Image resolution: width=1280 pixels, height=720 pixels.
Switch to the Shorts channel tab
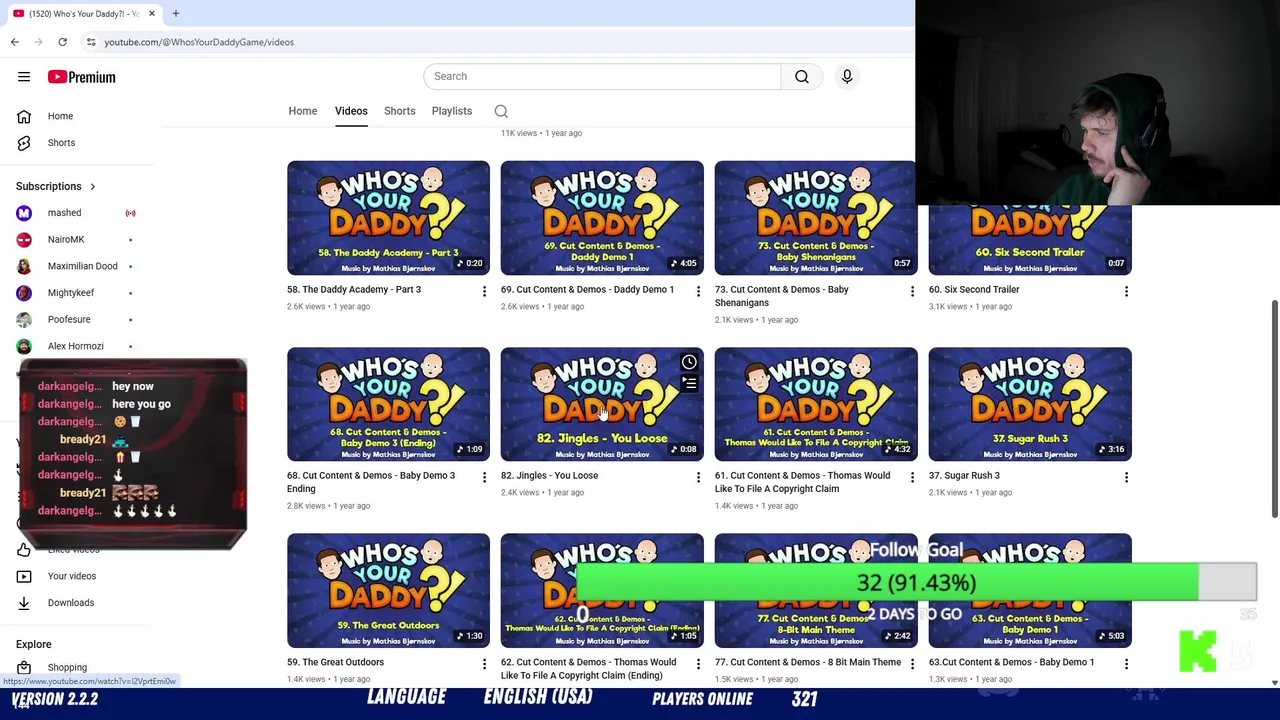(x=399, y=111)
